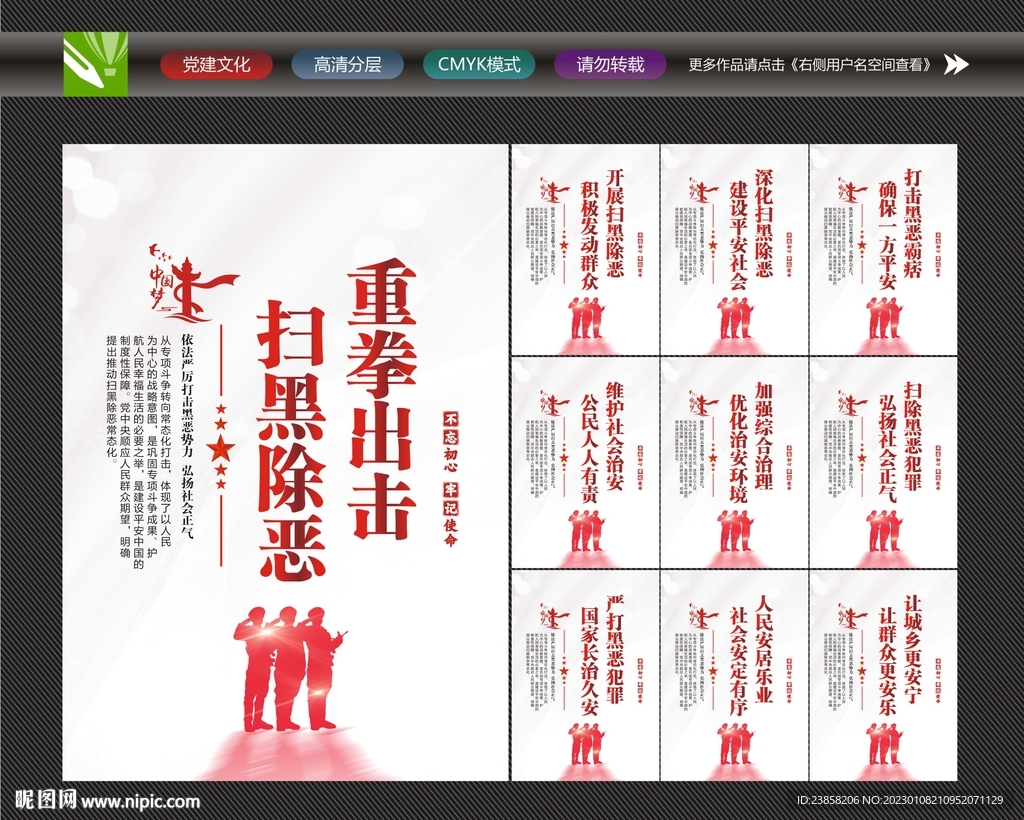Open the 更多作品请点击 user space link
Image resolution: width=1024 pixels, height=820 pixels.
click(812, 65)
